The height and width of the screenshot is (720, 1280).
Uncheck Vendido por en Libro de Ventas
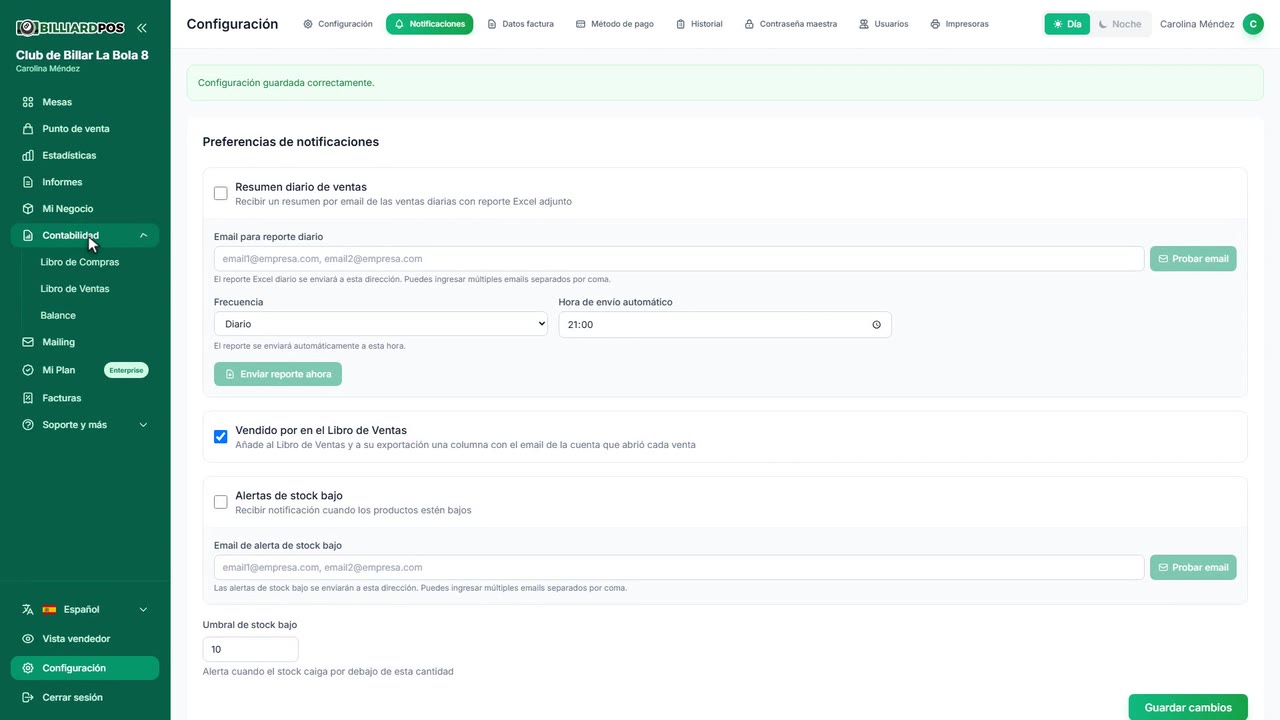(x=221, y=437)
